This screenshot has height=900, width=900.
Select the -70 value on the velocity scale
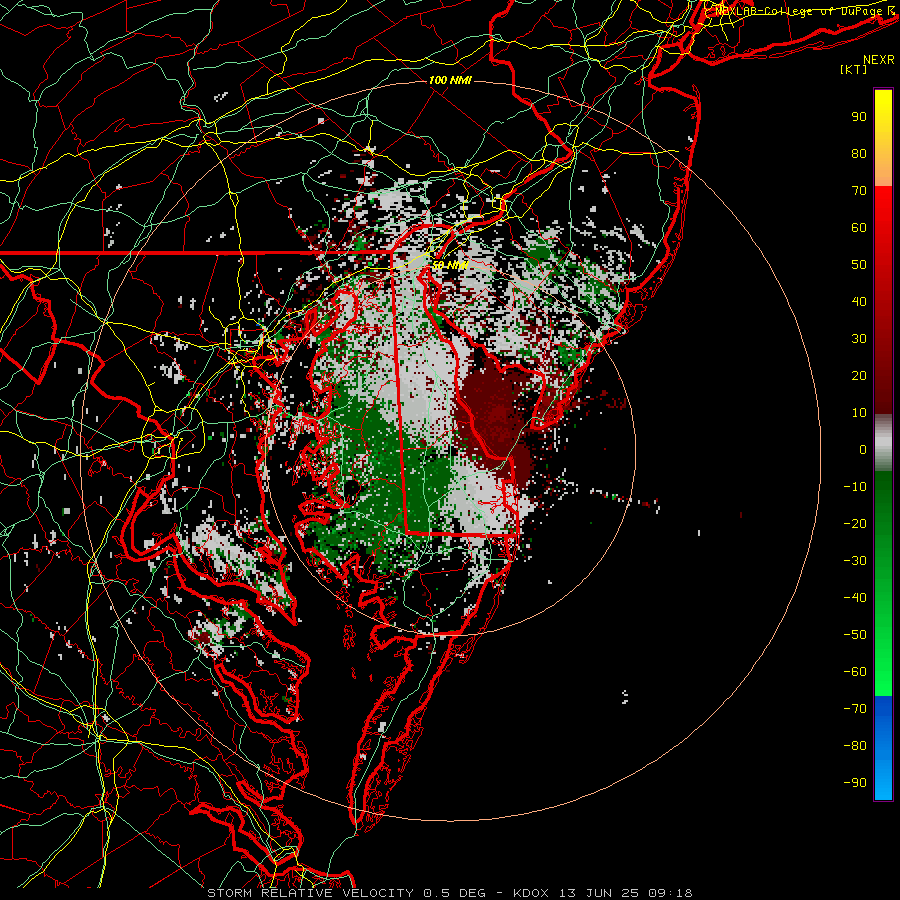coord(855,709)
